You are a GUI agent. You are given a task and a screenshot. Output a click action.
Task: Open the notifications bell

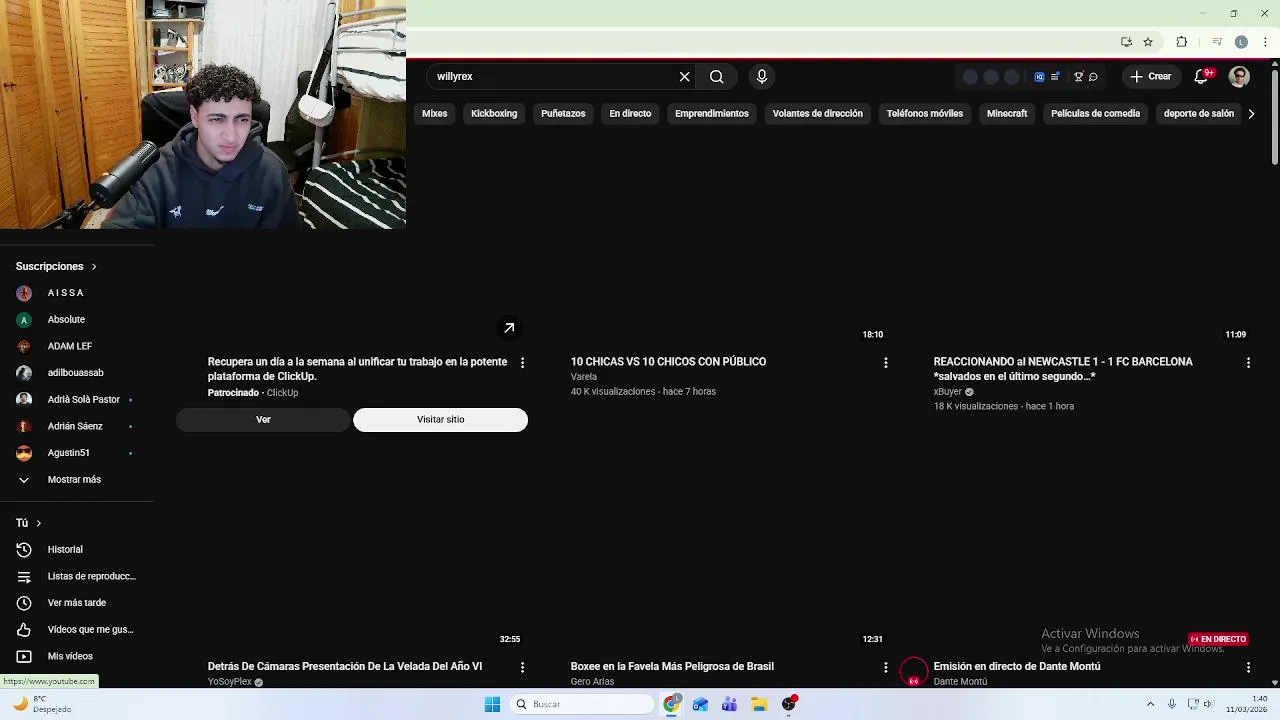click(x=1202, y=76)
